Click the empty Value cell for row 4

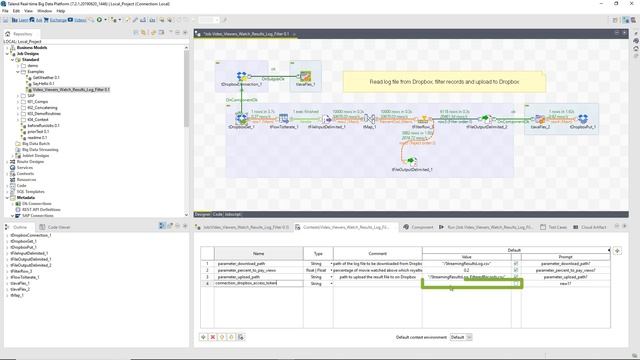467,283
